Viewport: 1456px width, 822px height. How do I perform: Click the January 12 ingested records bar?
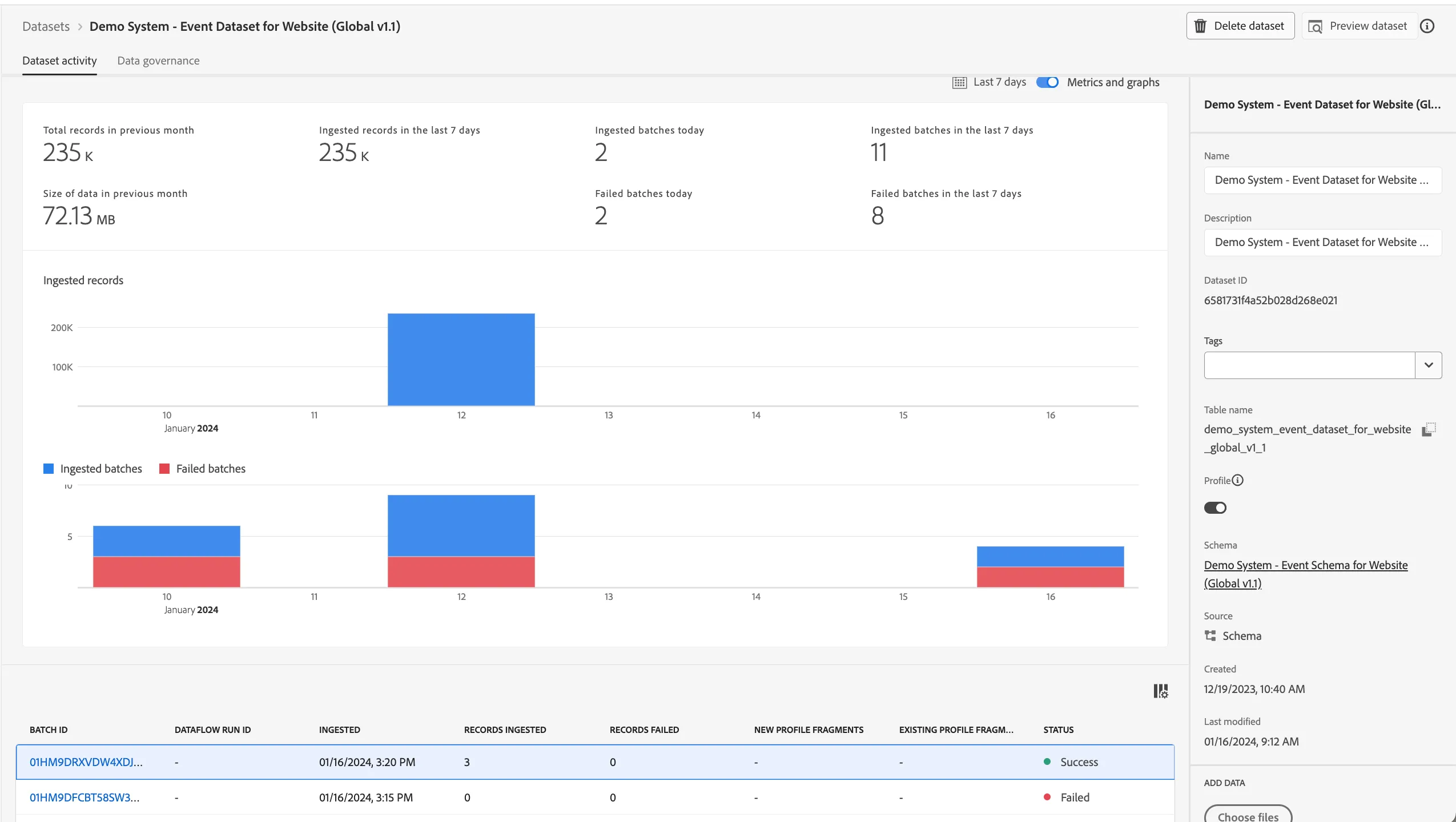[x=461, y=360]
